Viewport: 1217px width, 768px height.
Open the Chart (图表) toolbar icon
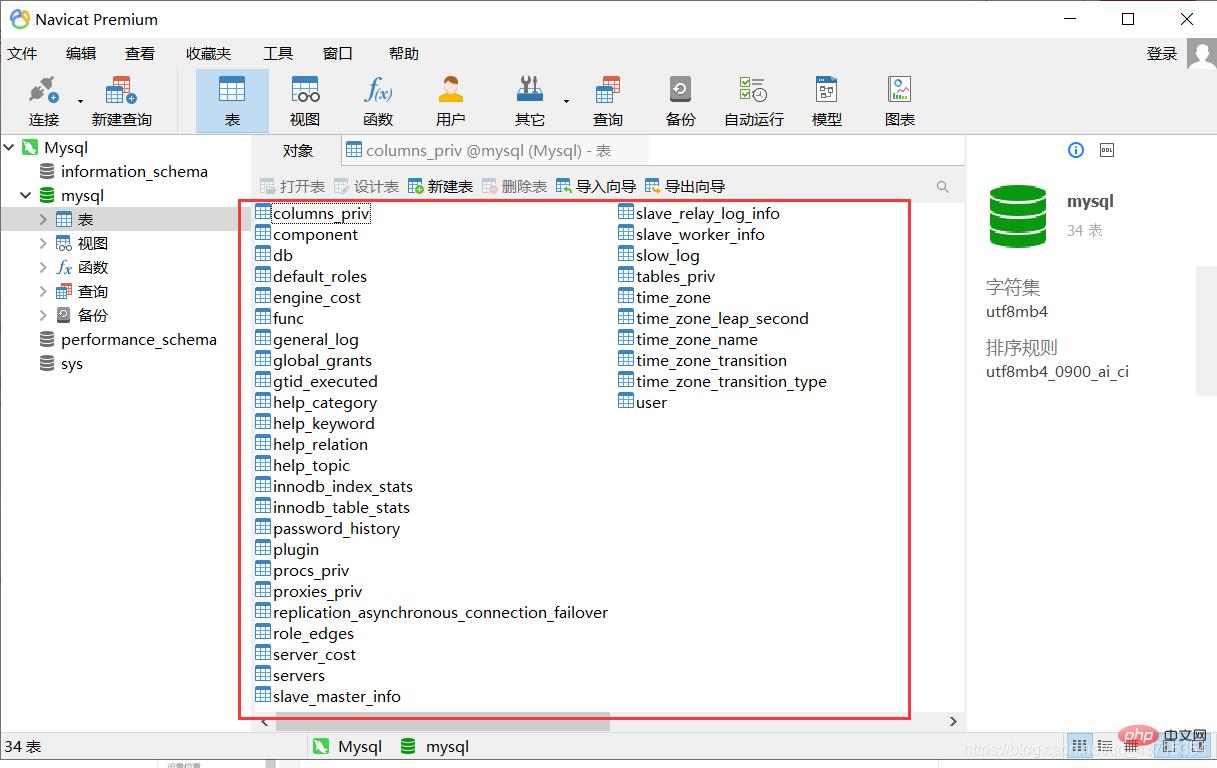[x=899, y=101]
